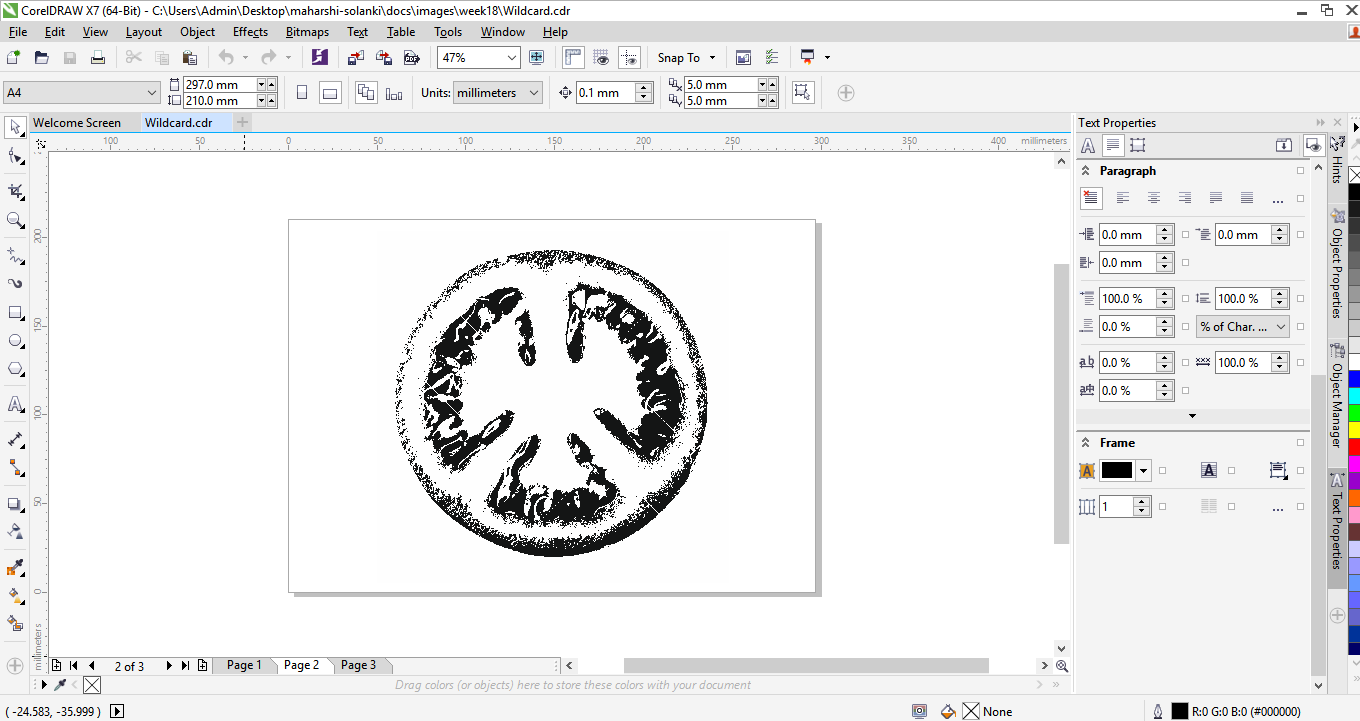Pick the Artistic Media tool

tap(15, 283)
